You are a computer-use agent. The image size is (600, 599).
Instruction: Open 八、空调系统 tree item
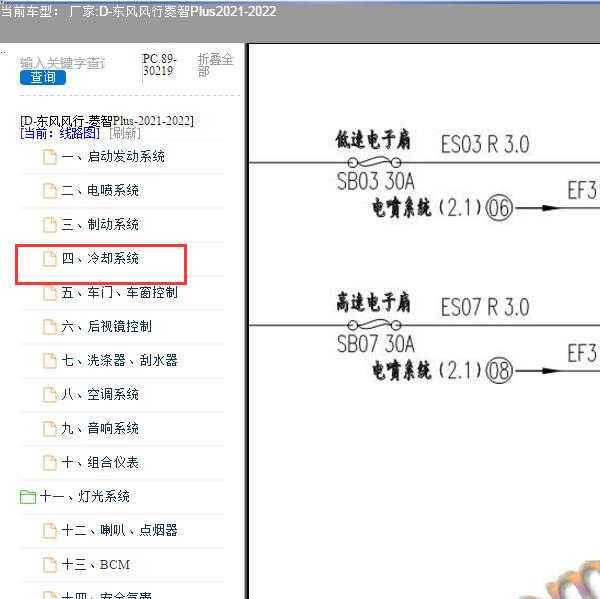100,394
